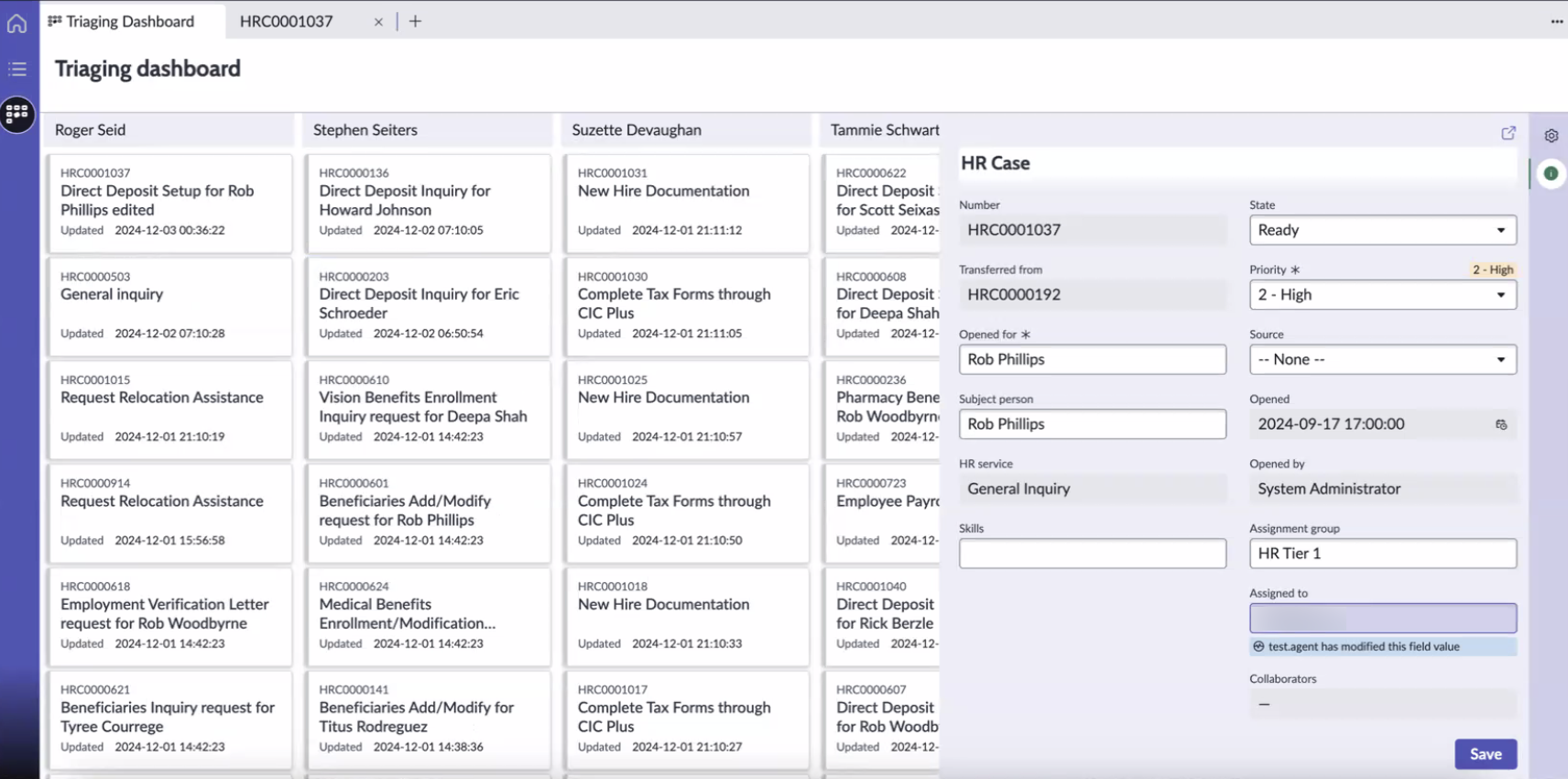Switch to the HRC0001037 tab
Screen dimensions: 1568x779
point(287,21)
